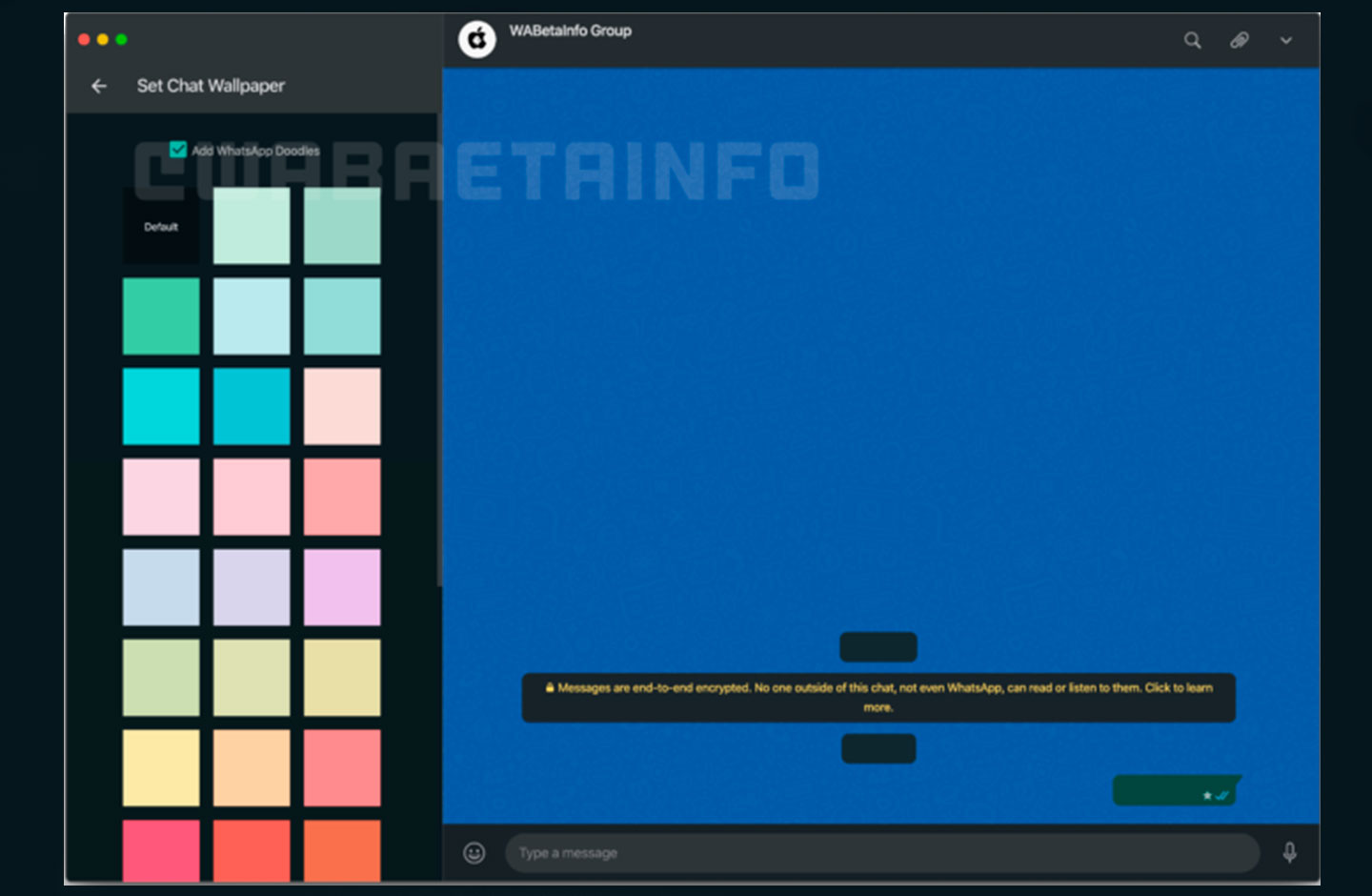Image resolution: width=1372 pixels, height=896 pixels.
Task: Select the hot pink swatch in bottom row
Action: [x=161, y=851]
